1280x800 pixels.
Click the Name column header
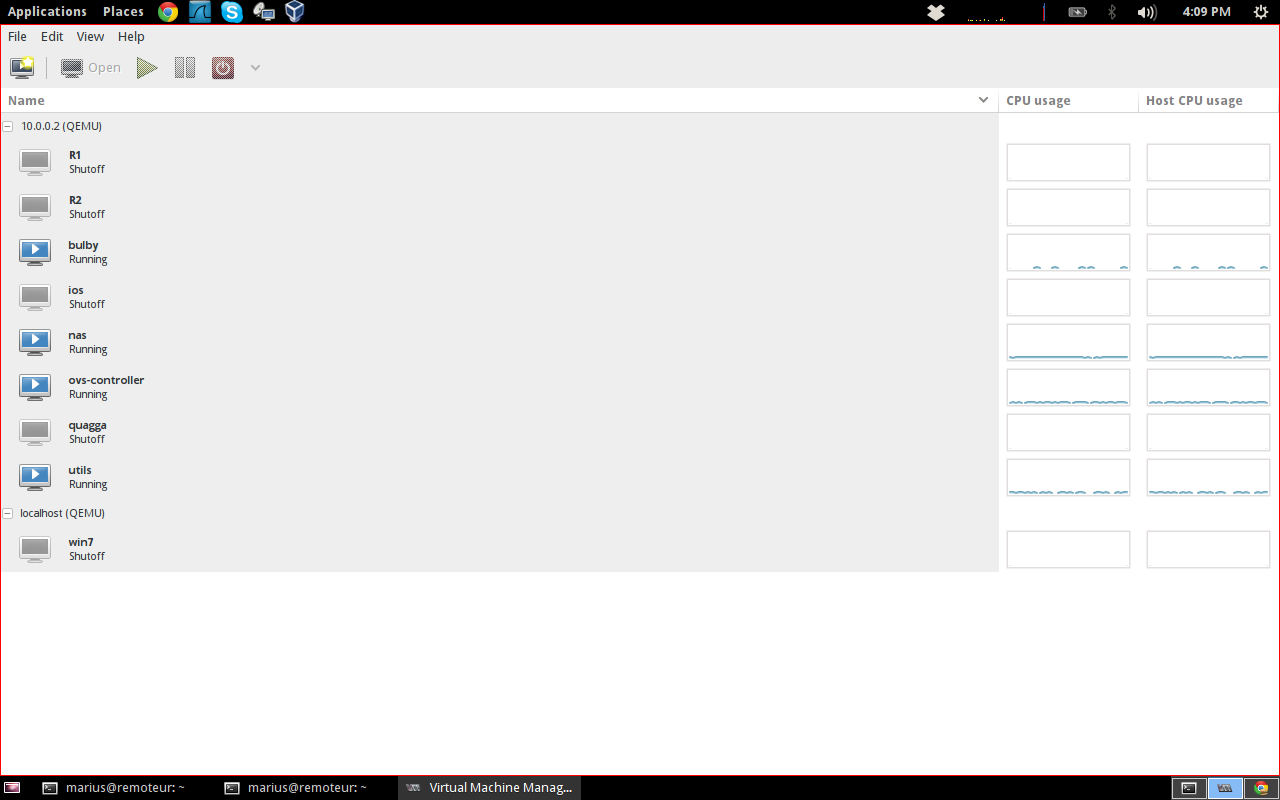pyautogui.click(x=499, y=100)
